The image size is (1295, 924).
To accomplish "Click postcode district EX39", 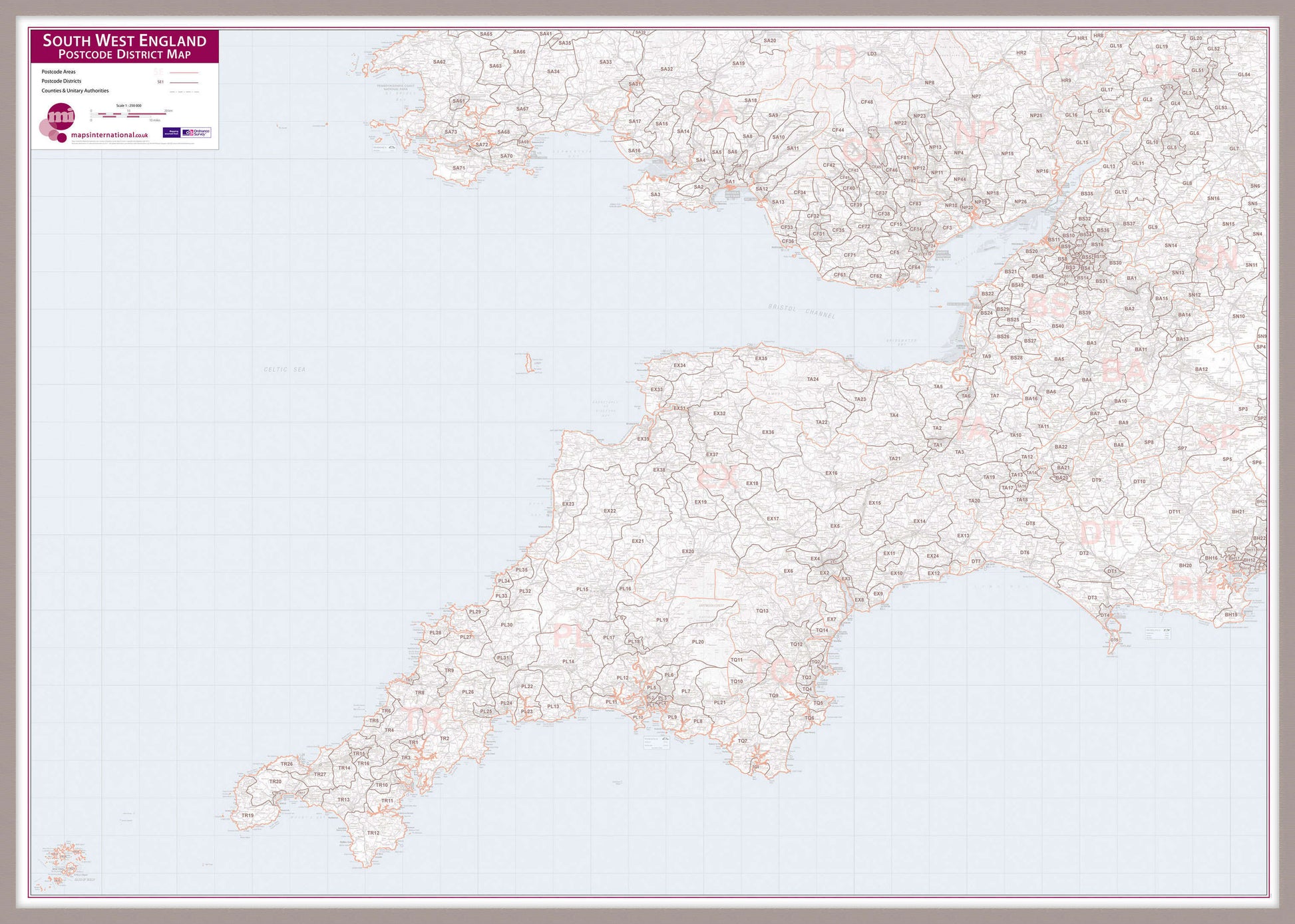I will [643, 439].
